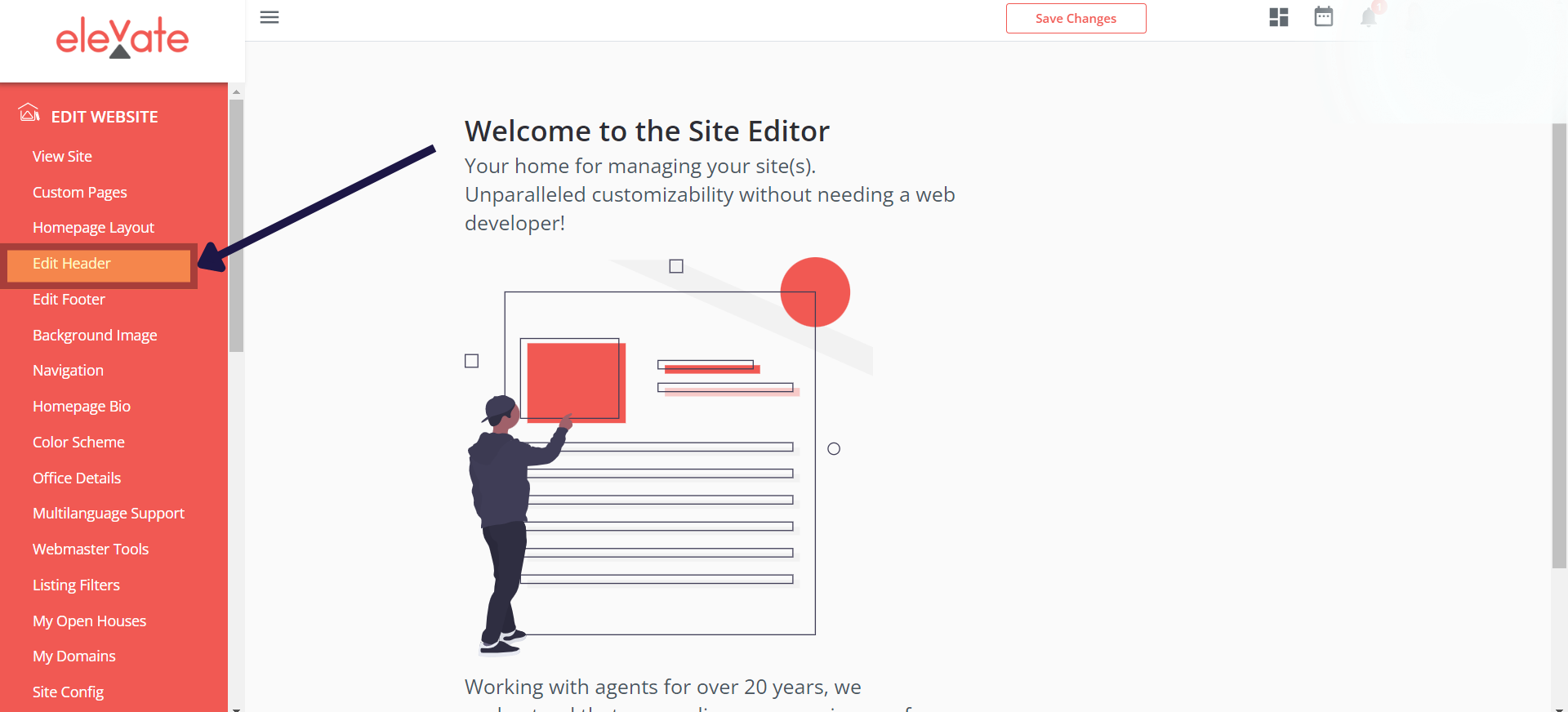This screenshot has width=1568, height=712.
Task: Open the dashboard grid icon
Action: click(1279, 17)
